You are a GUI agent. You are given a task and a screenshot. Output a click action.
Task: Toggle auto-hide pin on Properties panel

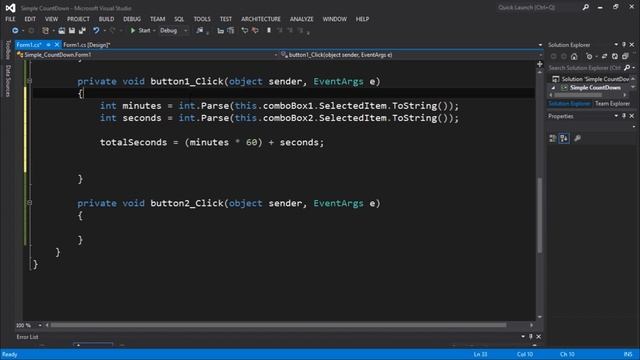(624, 116)
